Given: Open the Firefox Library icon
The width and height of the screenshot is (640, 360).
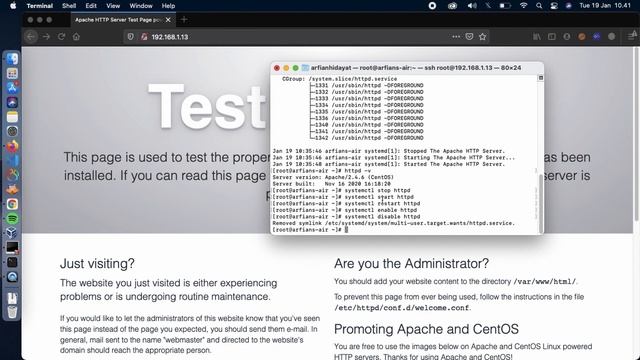Looking at the screenshot, I should 537,37.
